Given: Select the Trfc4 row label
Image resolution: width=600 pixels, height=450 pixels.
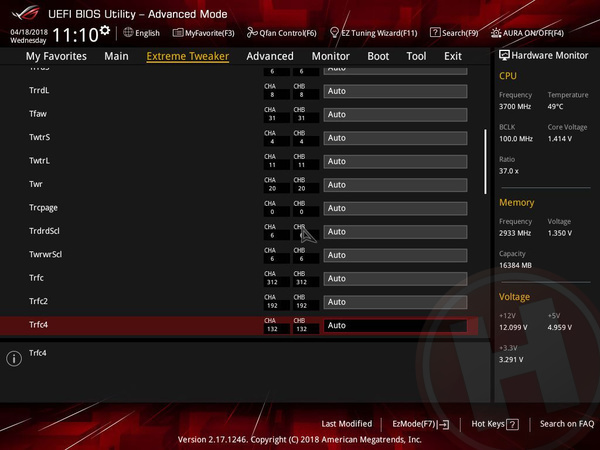Looking at the screenshot, I should pos(38,324).
